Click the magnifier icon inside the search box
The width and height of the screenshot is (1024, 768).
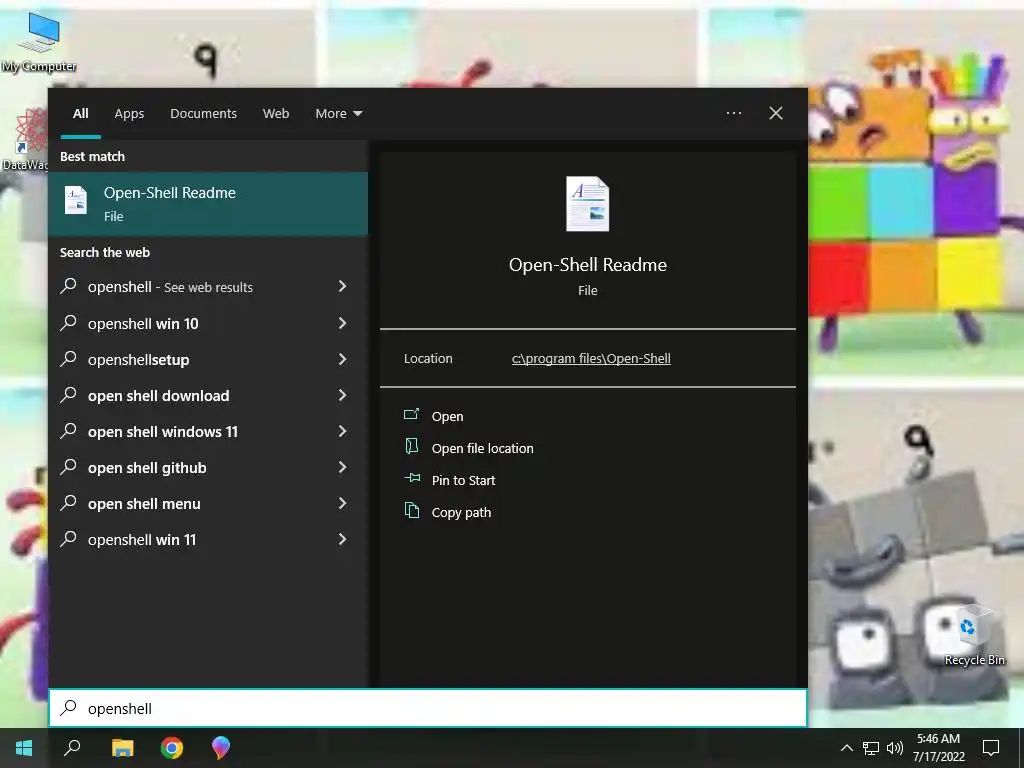point(69,707)
